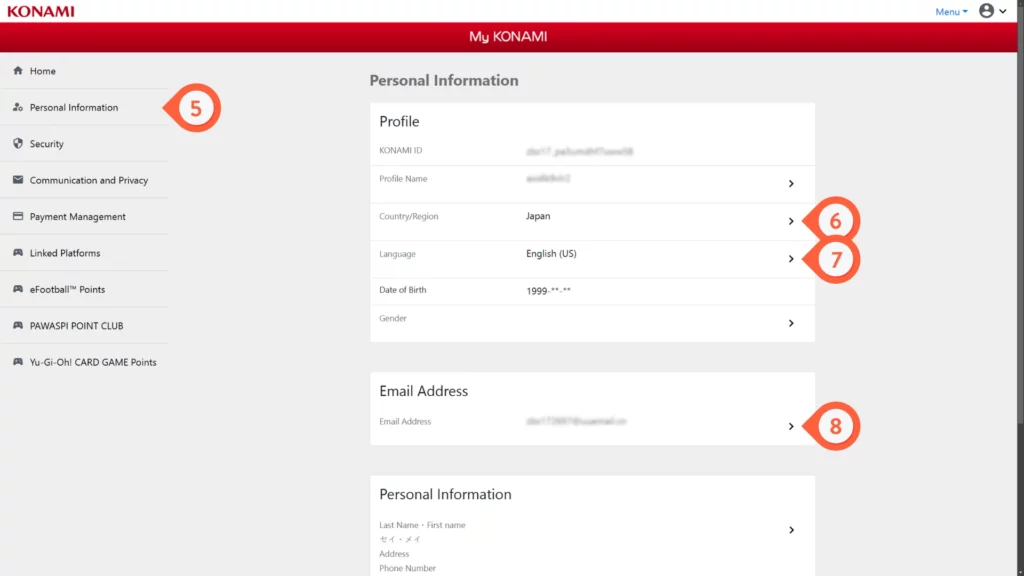Viewport: 1024px width, 576px height.
Task: Expand the Language row chevron
Action: [x=791, y=259]
